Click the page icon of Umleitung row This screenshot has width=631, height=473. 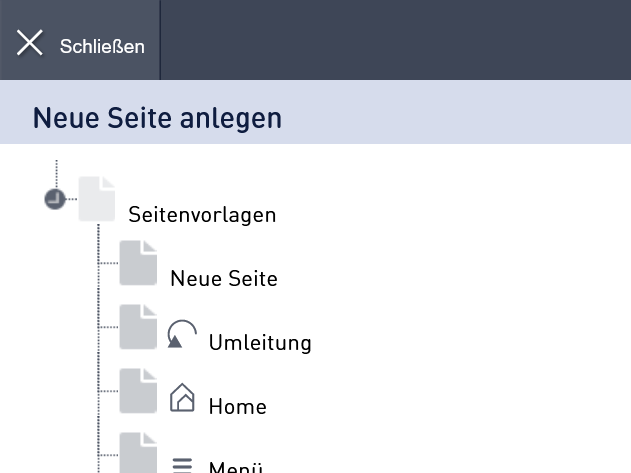(138, 327)
